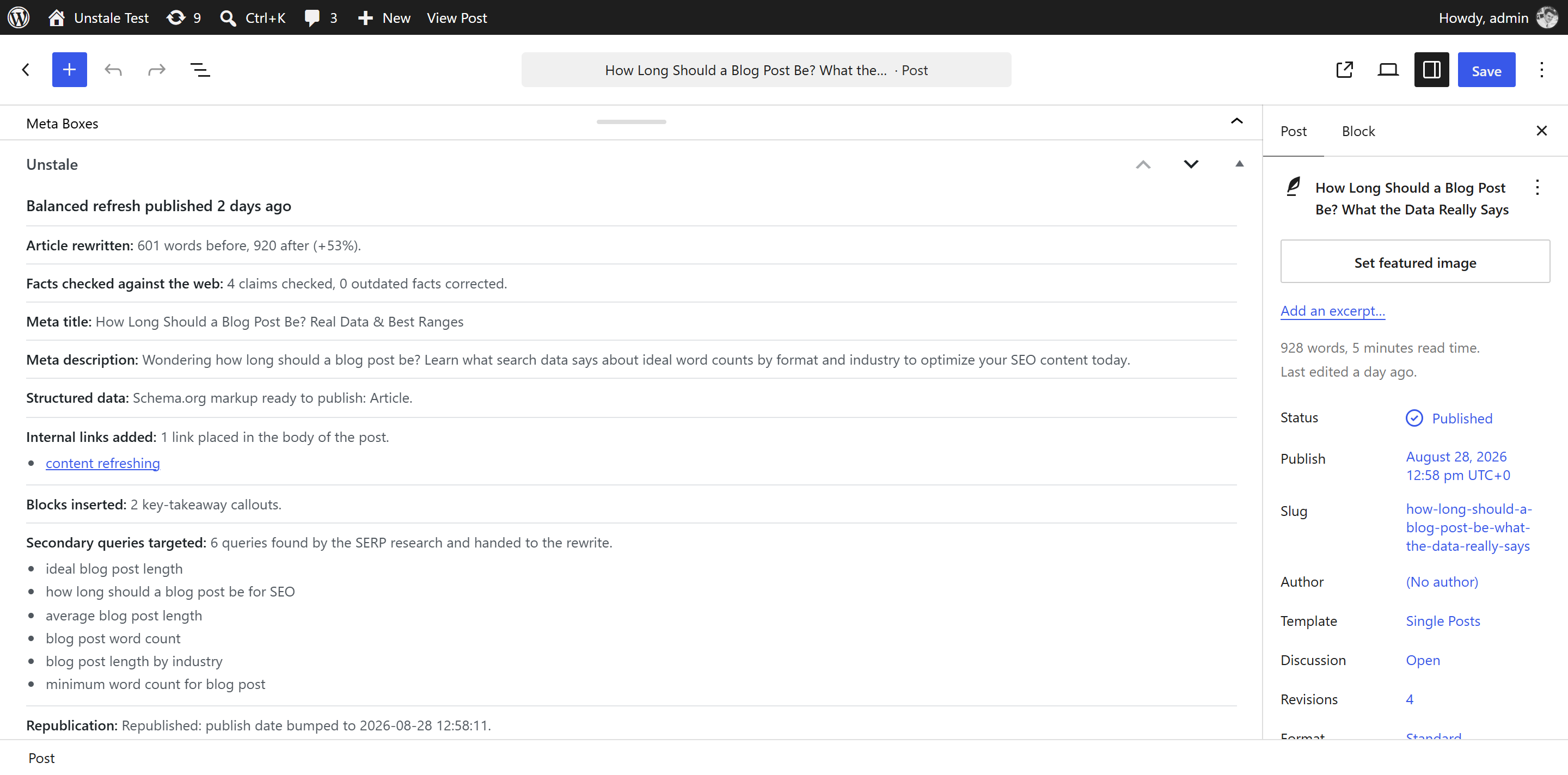Open post actions menu beside title
This screenshot has width=1568, height=775.
1537,187
